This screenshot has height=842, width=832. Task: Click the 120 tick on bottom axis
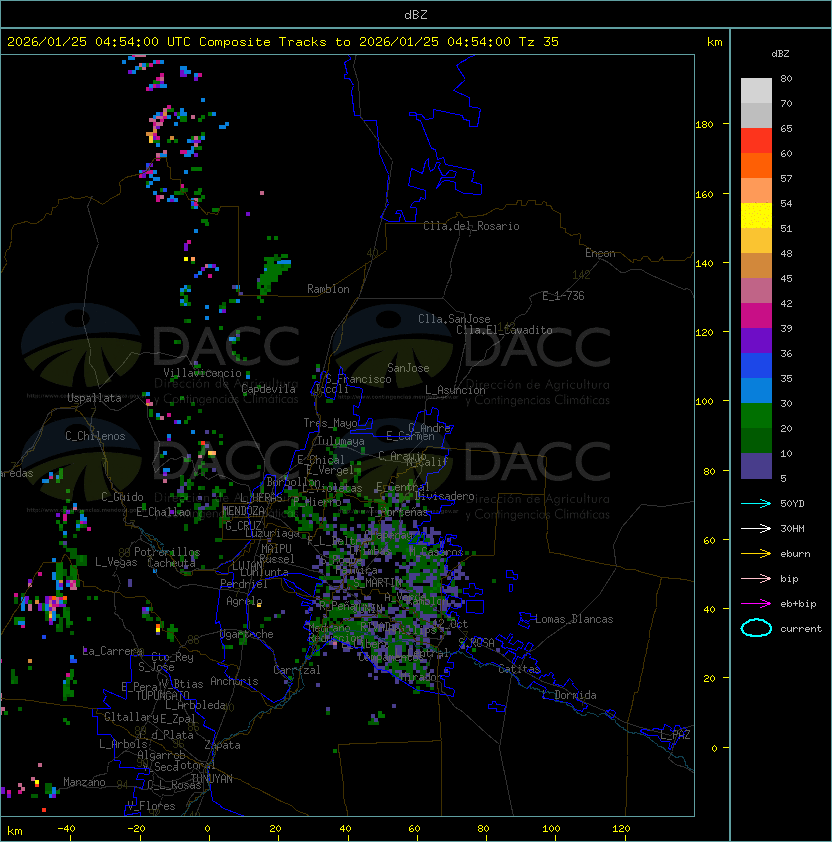click(x=621, y=829)
